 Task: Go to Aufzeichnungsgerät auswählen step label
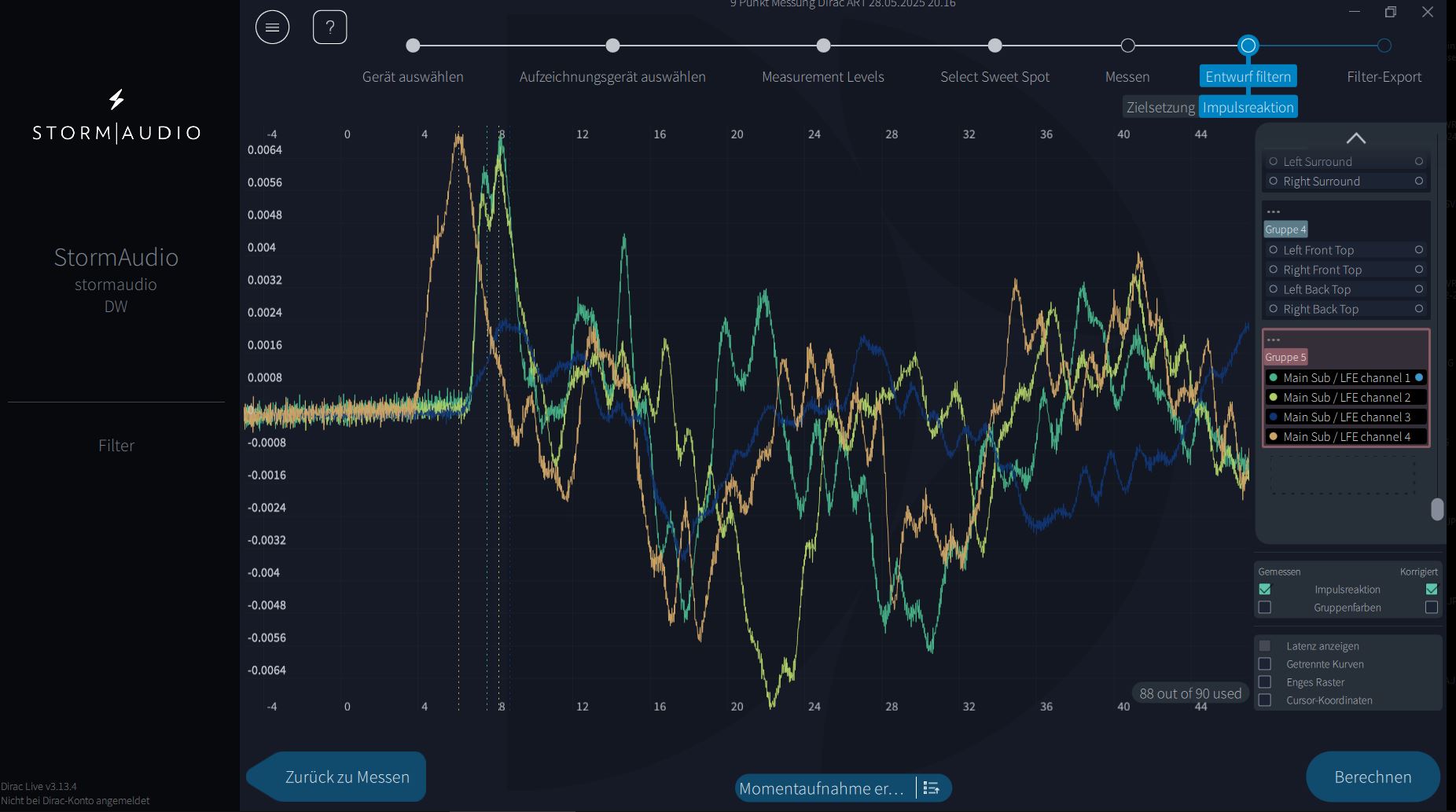point(612,76)
